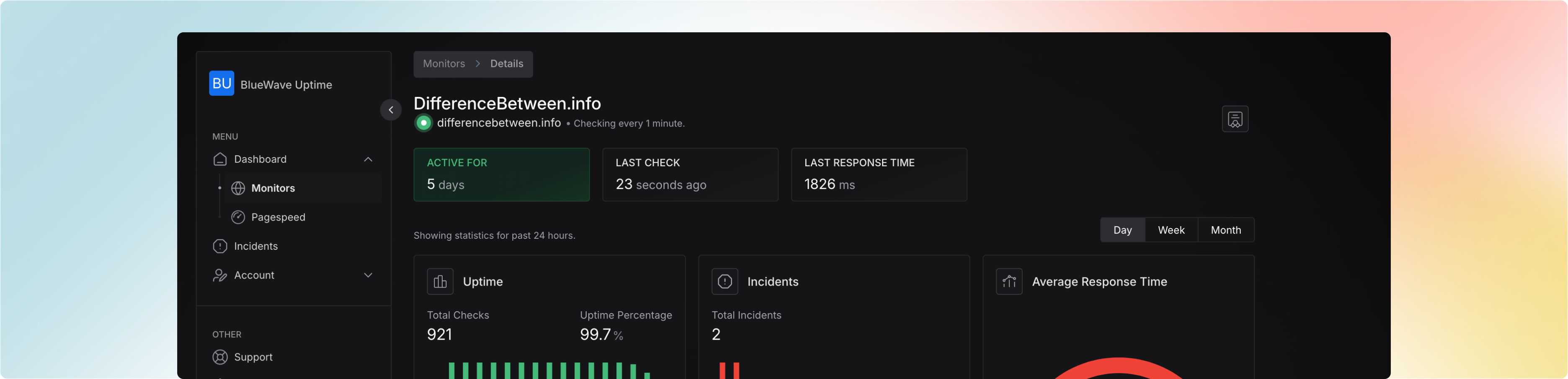This screenshot has width=1568, height=379.
Task: Open the certificate icon button top right
Action: pyautogui.click(x=1235, y=119)
